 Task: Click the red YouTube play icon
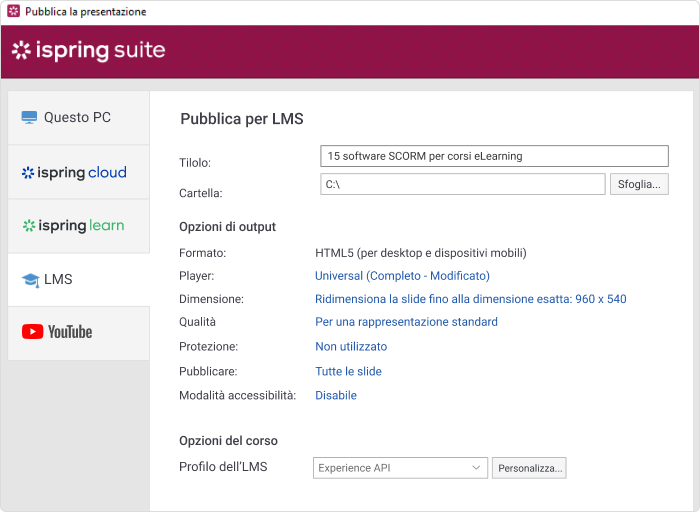(x=32, y=332)
